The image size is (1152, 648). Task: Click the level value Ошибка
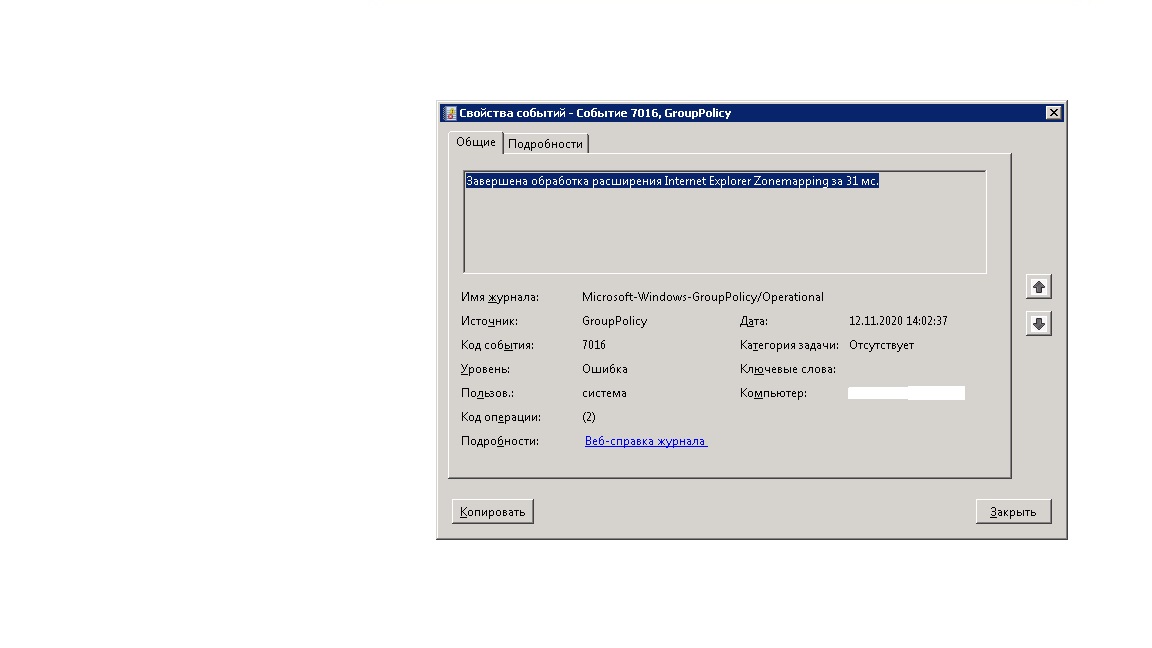(605, 369)
